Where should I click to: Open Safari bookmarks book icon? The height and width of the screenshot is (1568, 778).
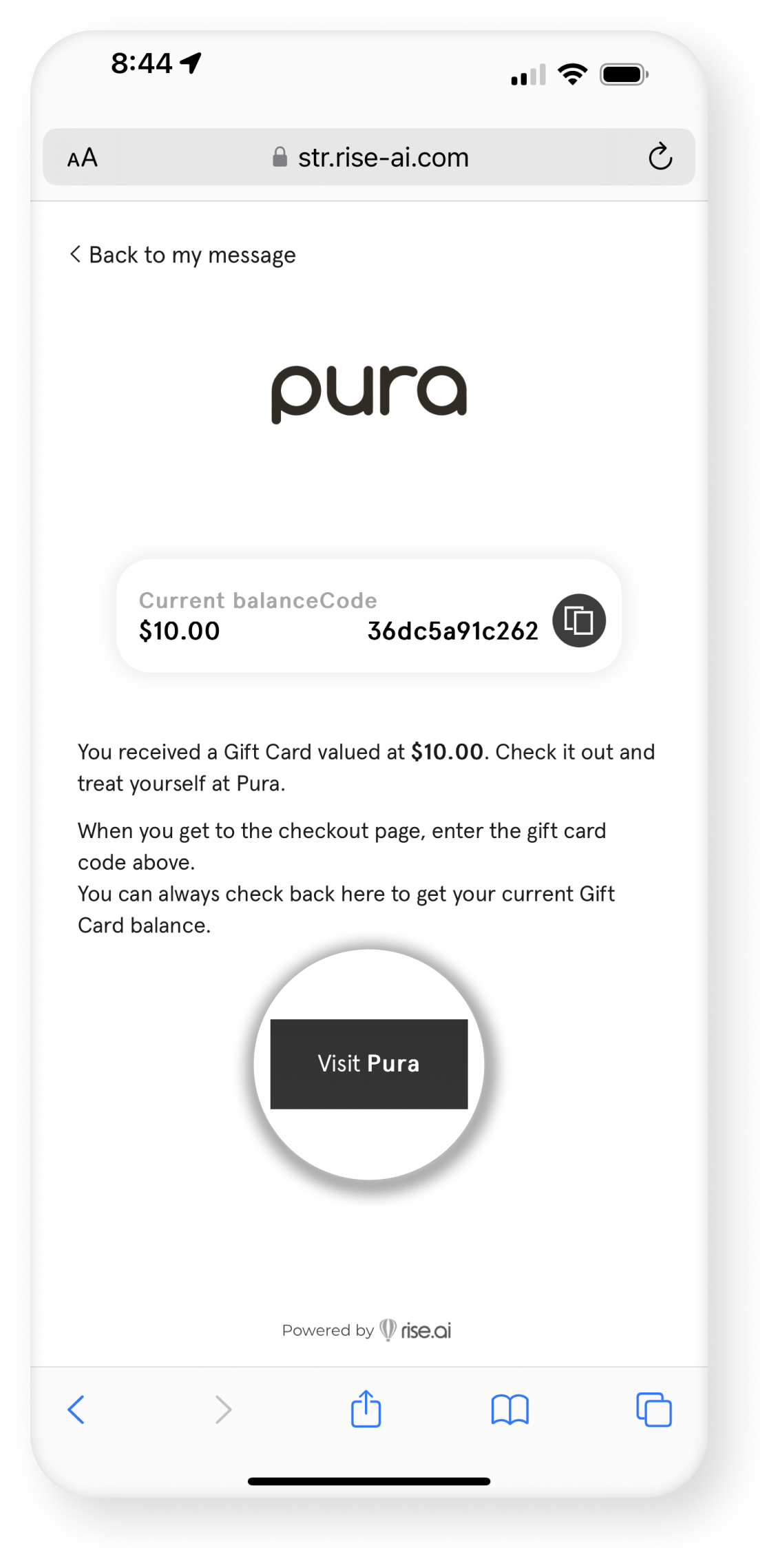tap(509, 1409)
